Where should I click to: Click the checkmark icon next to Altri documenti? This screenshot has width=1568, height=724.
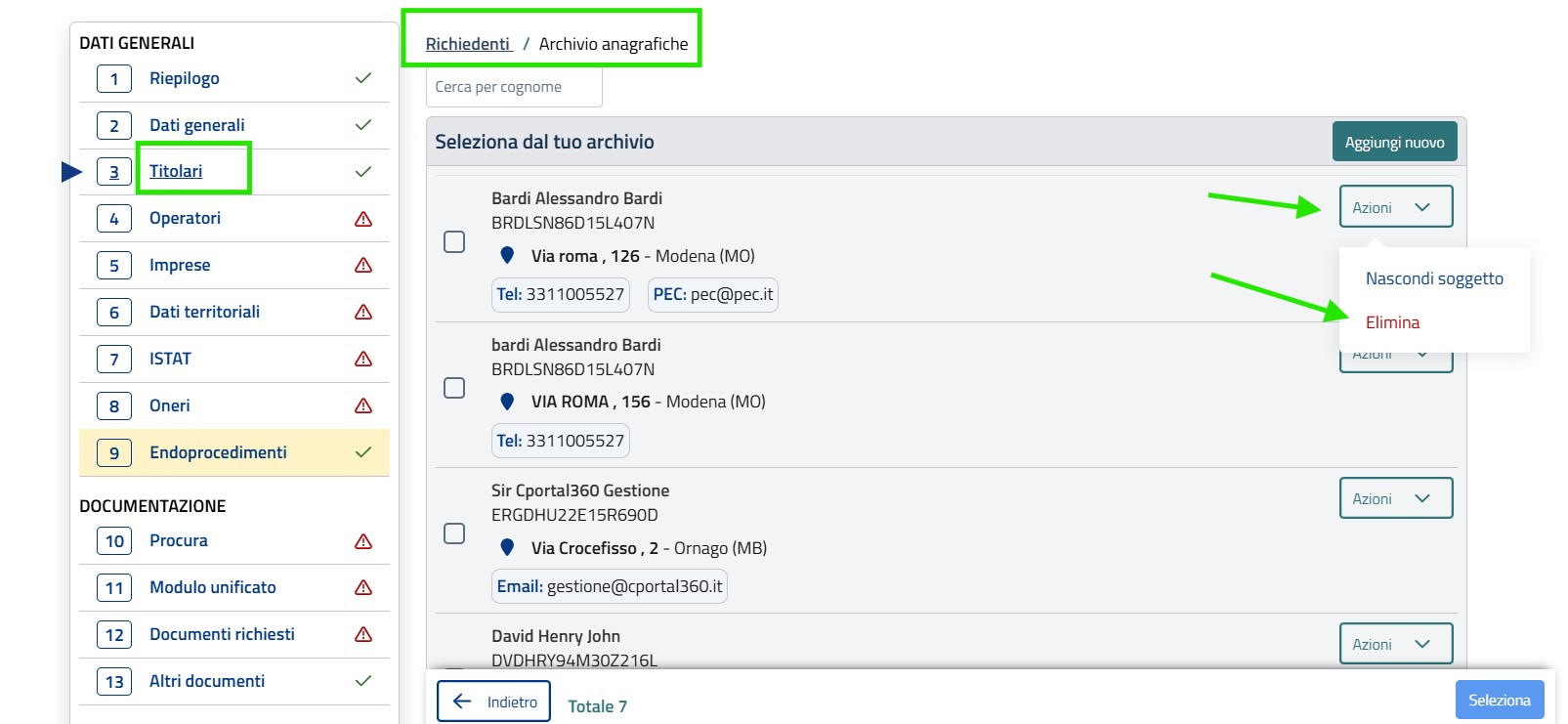tap(363, 681)
